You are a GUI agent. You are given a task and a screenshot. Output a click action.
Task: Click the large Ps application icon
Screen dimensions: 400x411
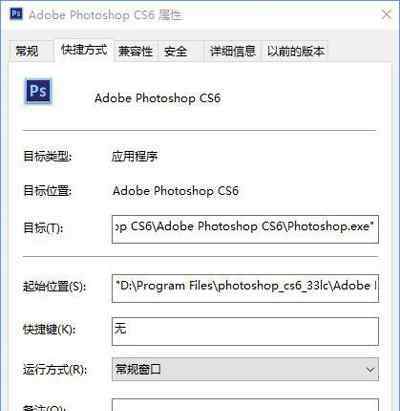38,91
